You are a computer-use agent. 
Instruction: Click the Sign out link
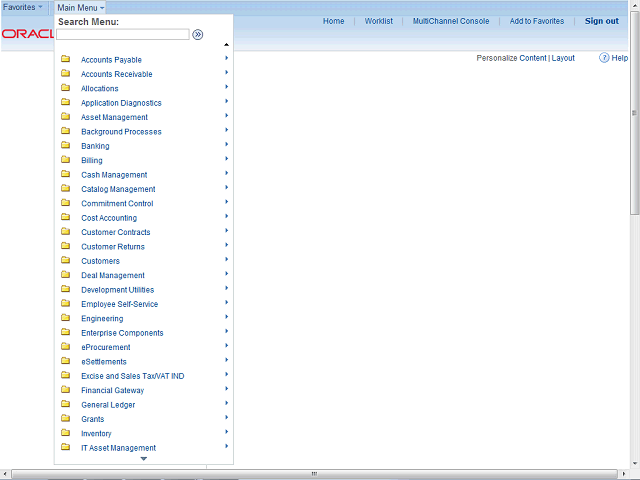(602, 21)
